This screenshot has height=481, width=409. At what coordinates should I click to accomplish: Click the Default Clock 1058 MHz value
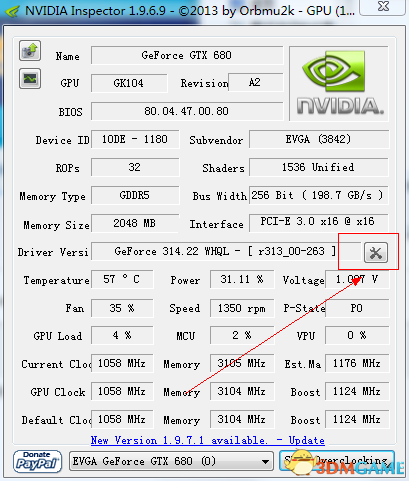pos(122,419)
